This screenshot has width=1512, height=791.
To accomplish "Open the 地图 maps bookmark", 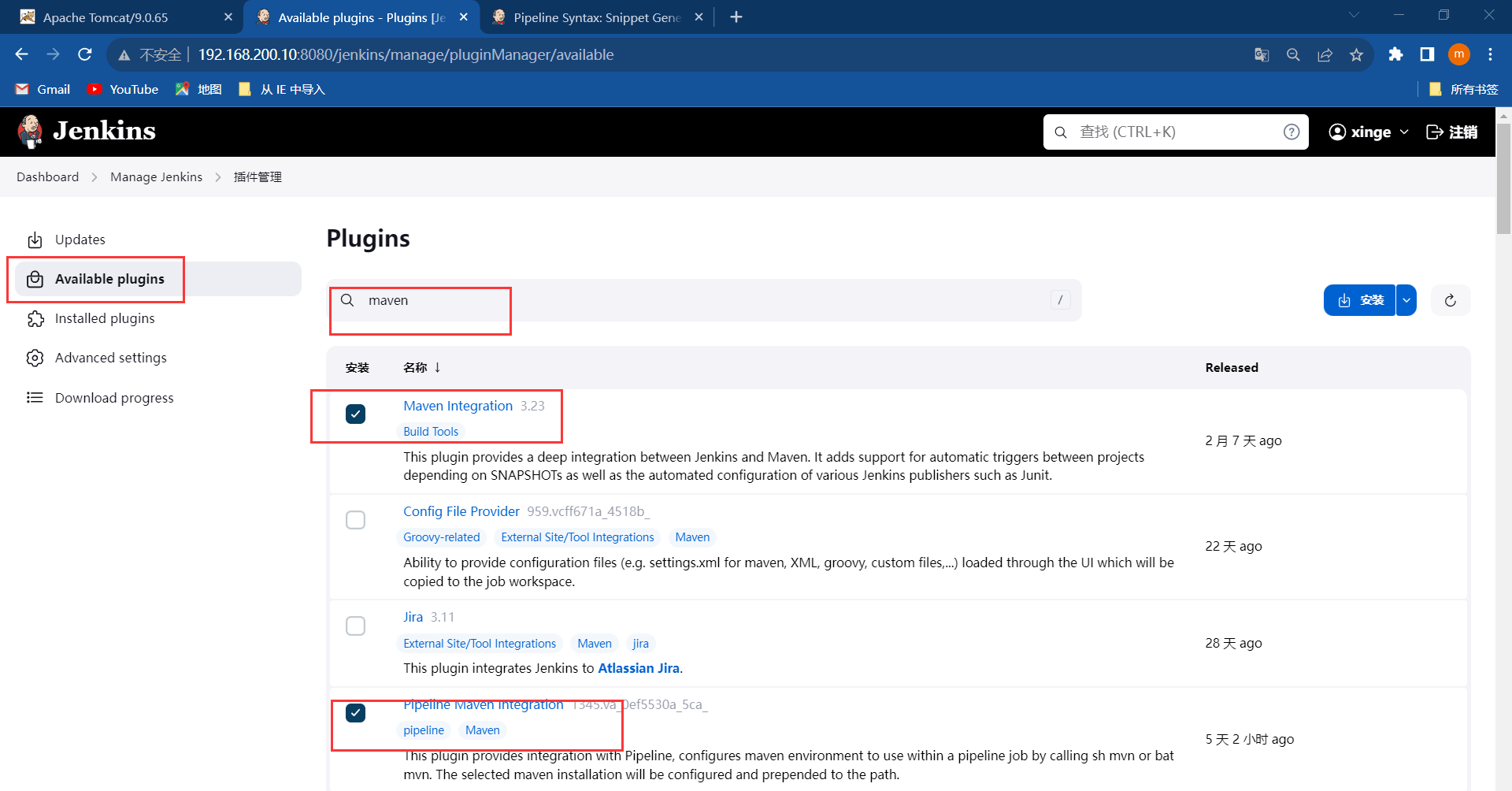I will coord(198,89).
